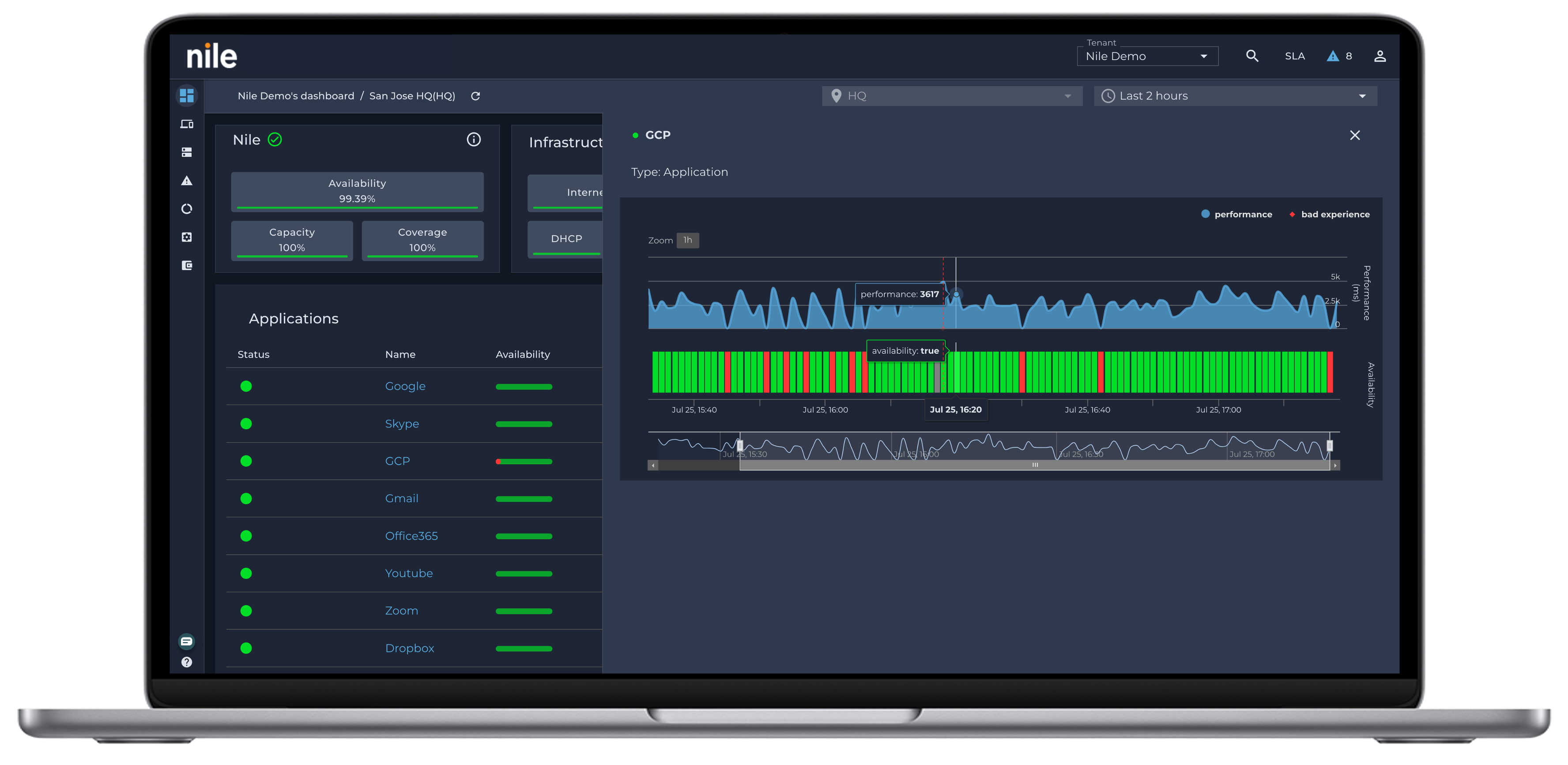The image size is (1568, 765).
Task: Open the wallet icon in sidebar
Action: click(x=187, y=265)
